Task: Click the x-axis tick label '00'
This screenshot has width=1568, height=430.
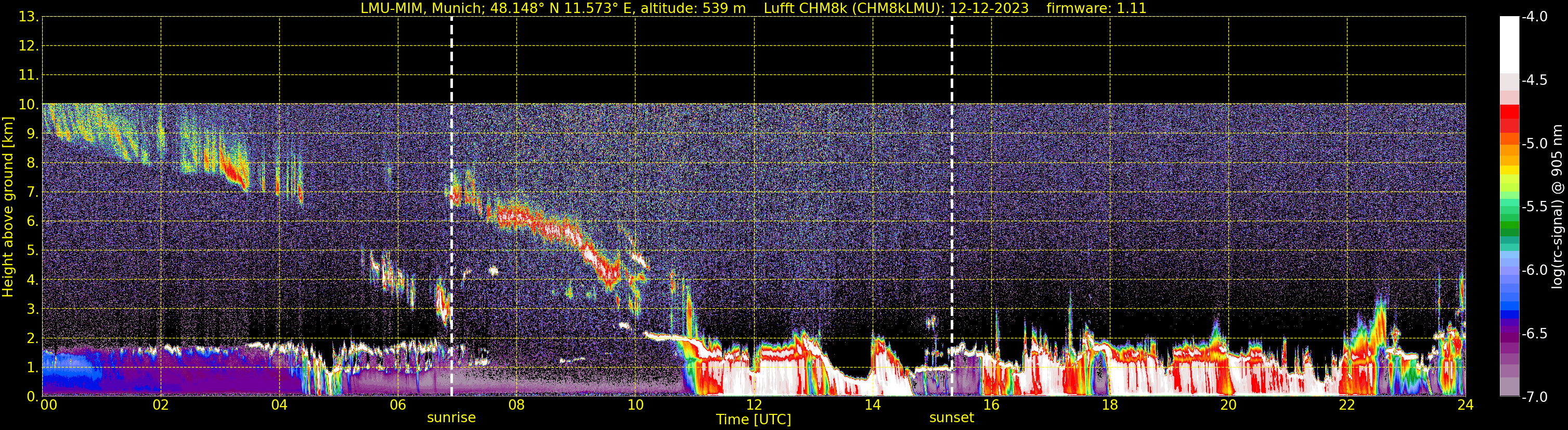Action: (x=49, y=405)
